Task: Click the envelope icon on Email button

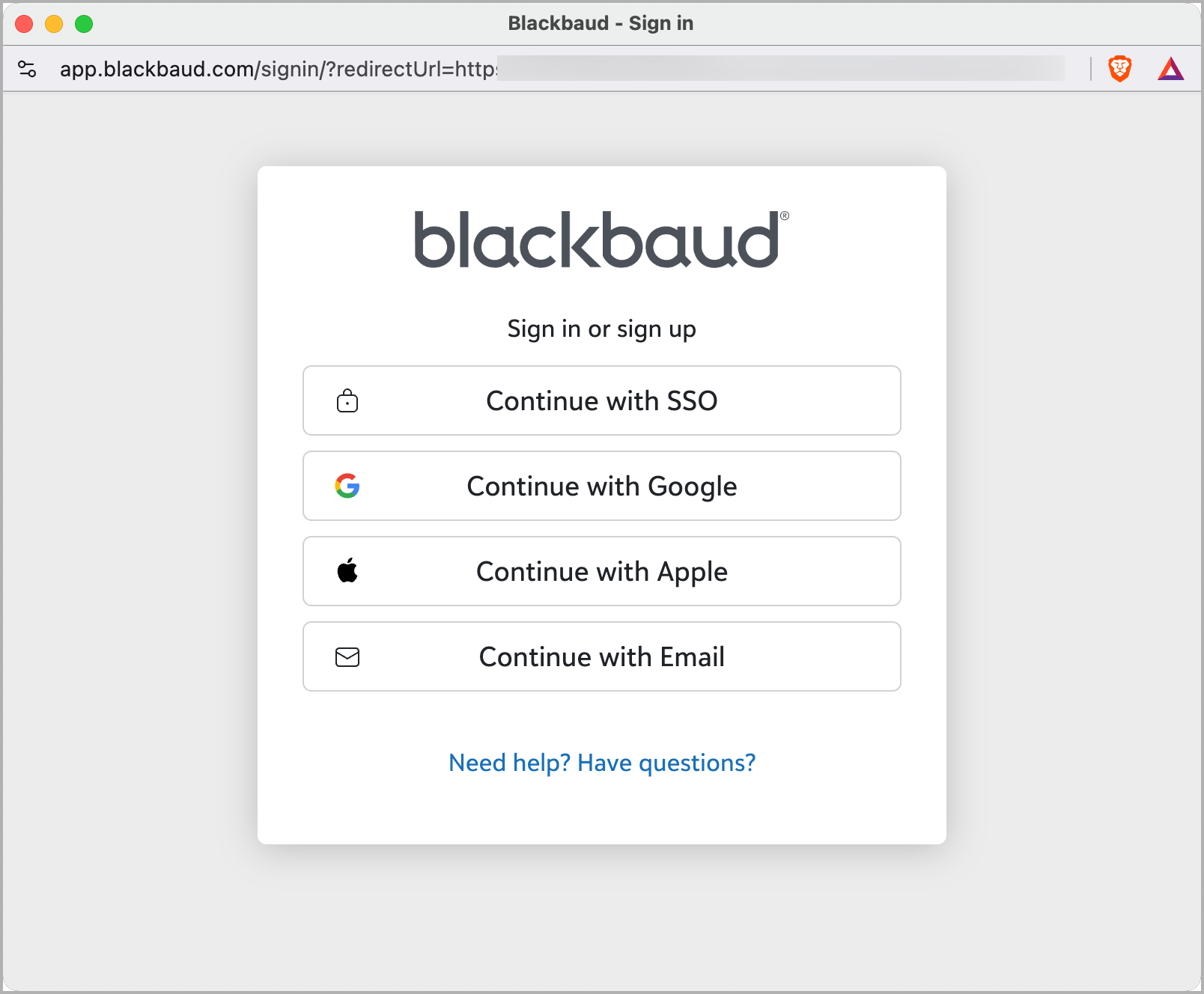Action: 347,657
